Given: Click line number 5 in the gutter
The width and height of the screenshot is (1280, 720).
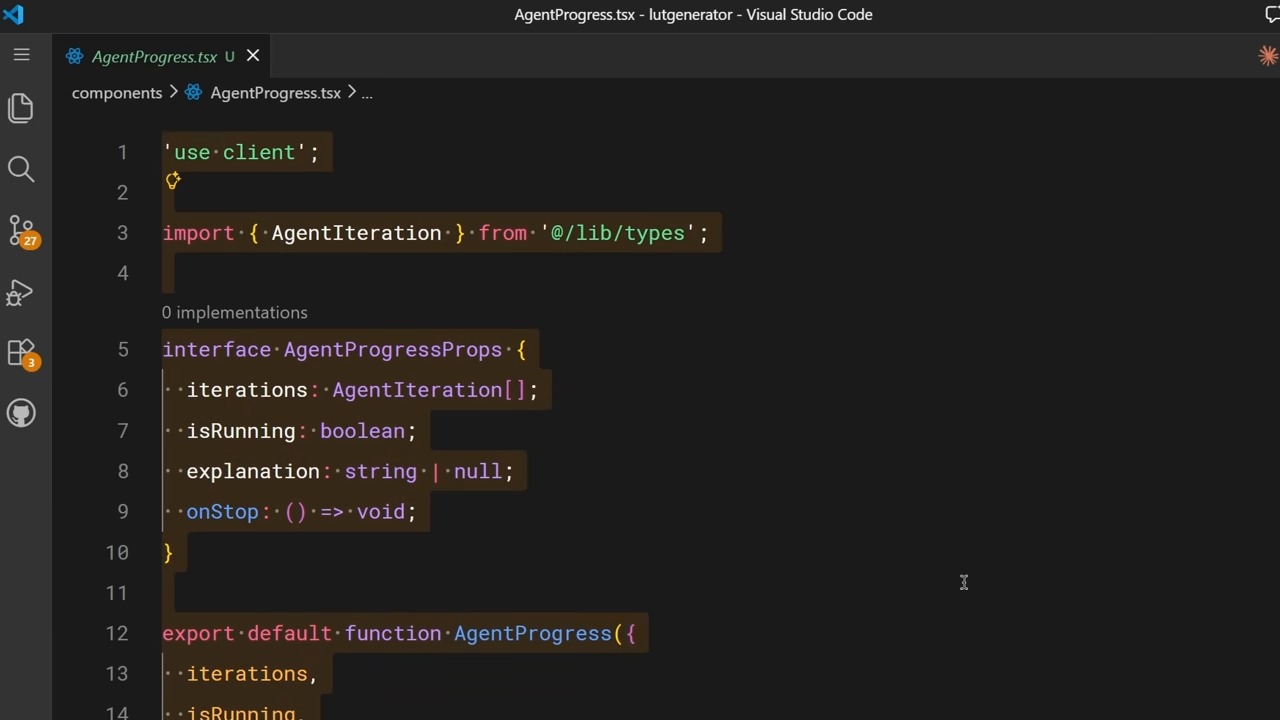Looking at the screenshot, I should click(x=122, y=349).
